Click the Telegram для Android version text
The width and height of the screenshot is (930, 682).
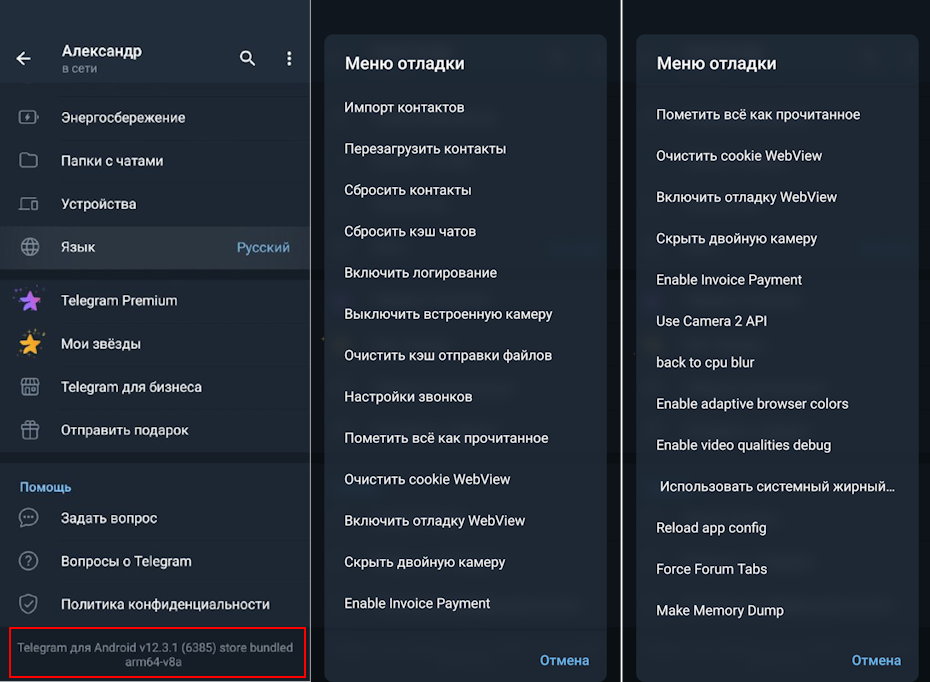click(155, 654)
